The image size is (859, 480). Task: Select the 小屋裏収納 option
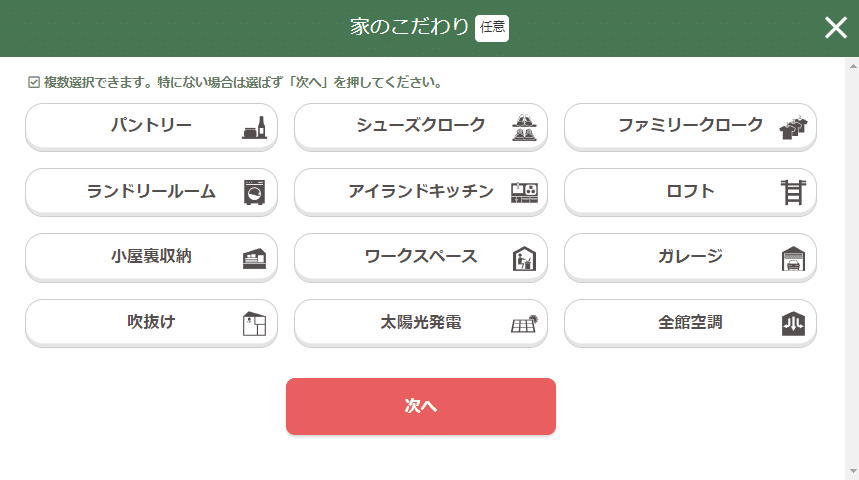[x=151, y=257]
